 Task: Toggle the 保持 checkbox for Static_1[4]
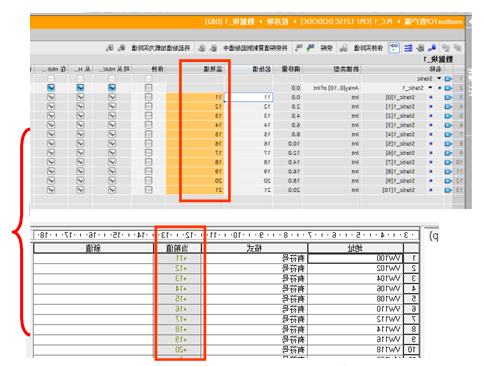[x=149, y=134]
